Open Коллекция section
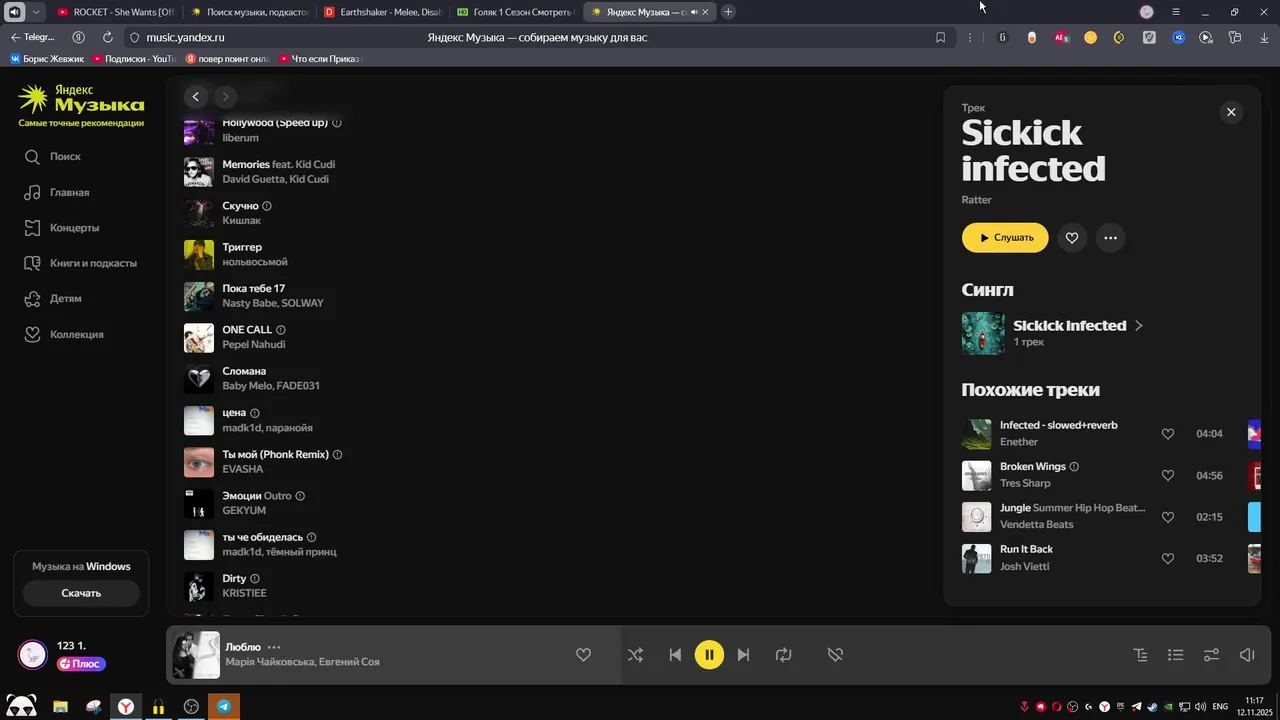 click(x=63, y=334)
